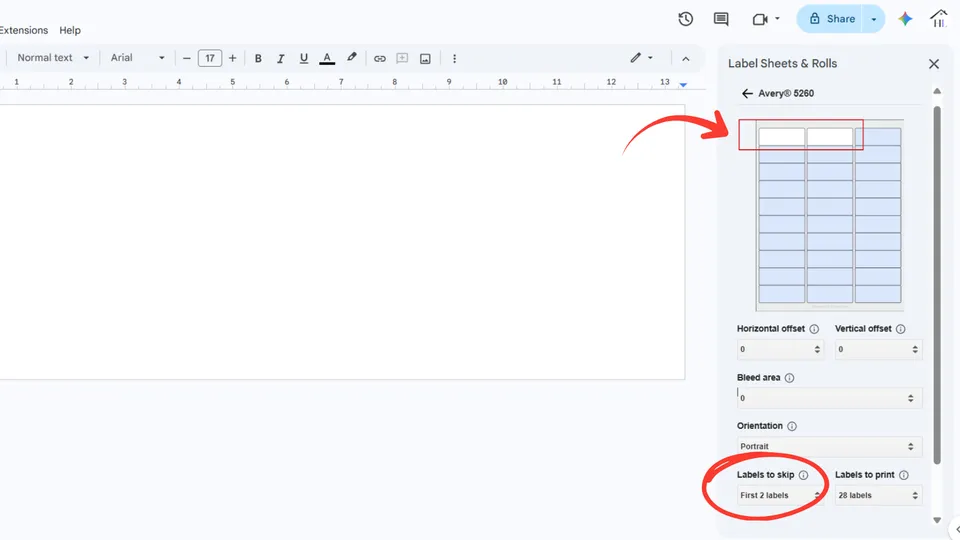960x540 pixels.
Task: Show Labels to print info icon
Action: click(904, 475)
